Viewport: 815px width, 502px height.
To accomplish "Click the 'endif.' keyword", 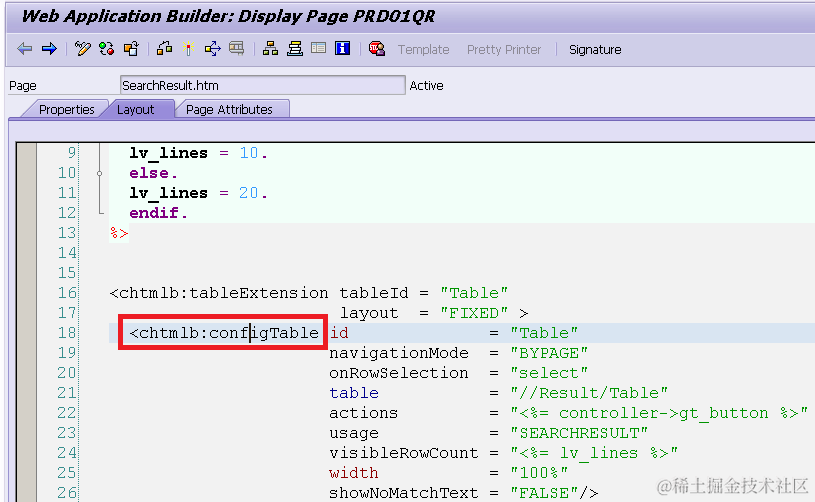I will pos(159,213).
